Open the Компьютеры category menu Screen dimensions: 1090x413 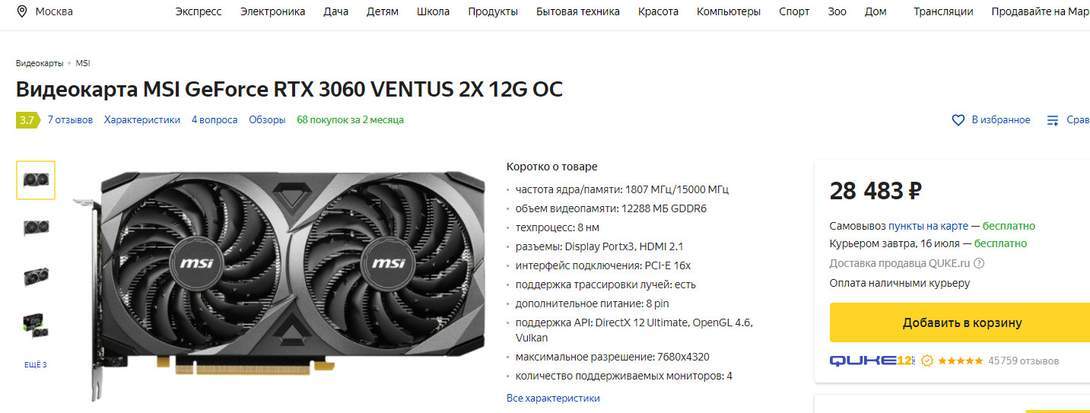click(729, 12)
